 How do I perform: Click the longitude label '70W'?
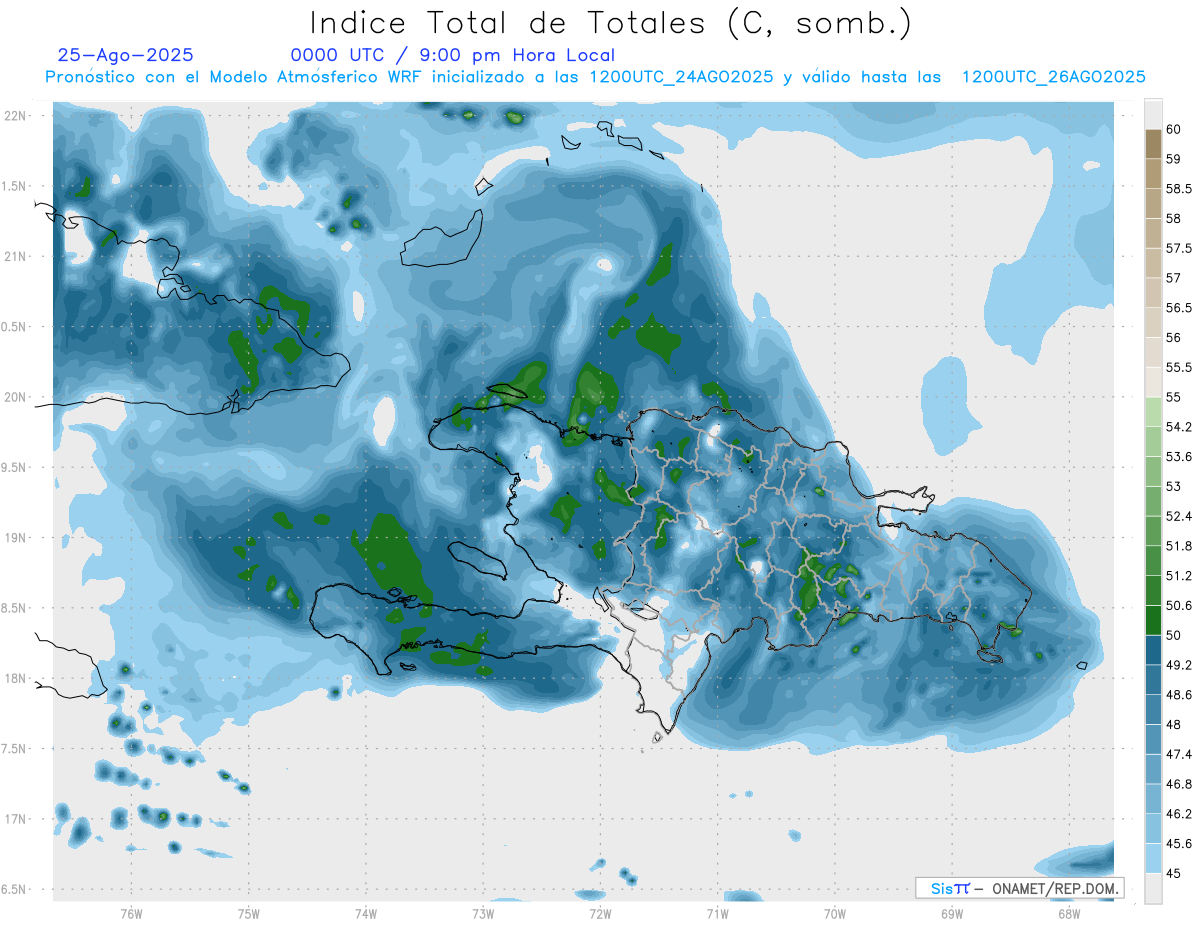[835, 914]
